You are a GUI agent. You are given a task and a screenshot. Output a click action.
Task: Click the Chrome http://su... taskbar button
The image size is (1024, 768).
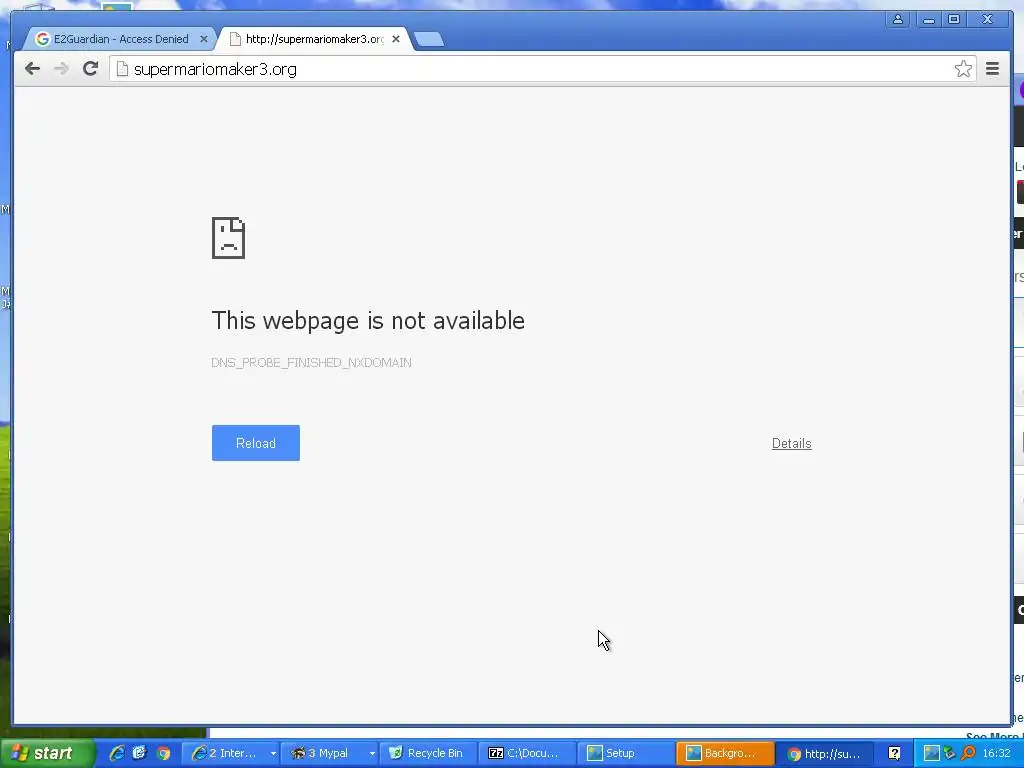[825, 753]
